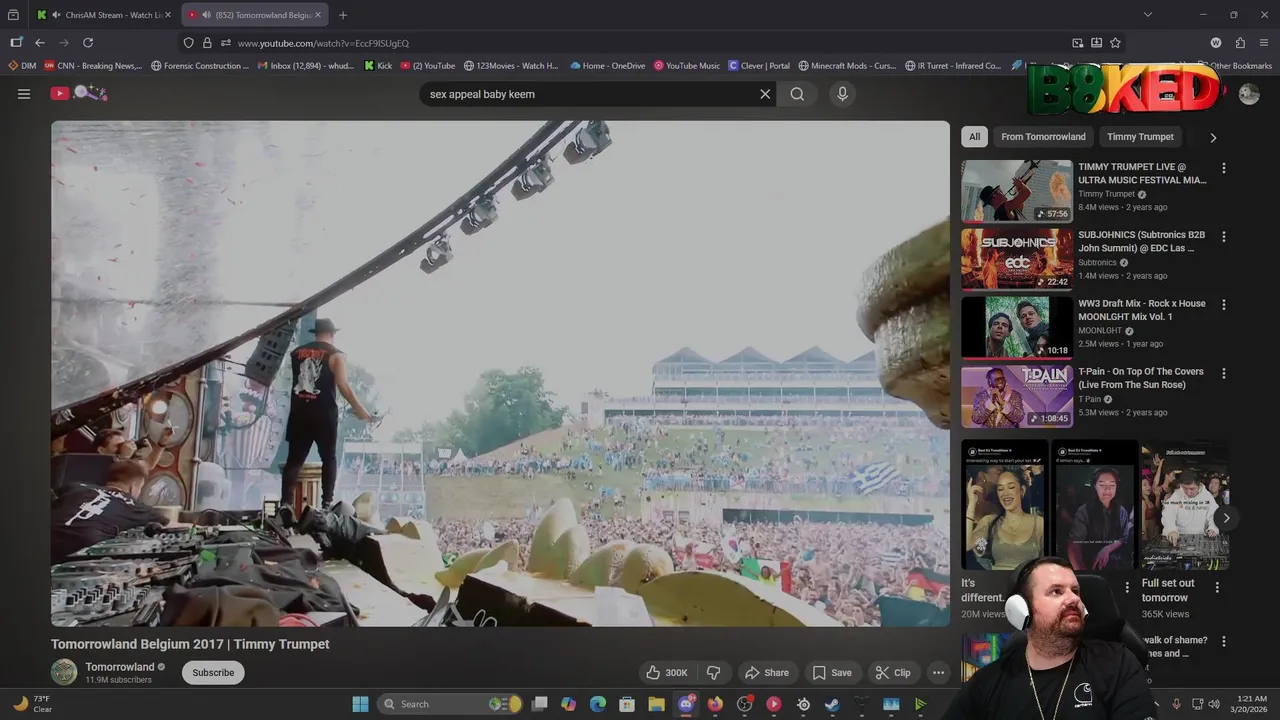The width and height of the screenshot is (1280, 720).
Task: Open a new browser tab
Action: pyautogui.click(x=343, y=15)
